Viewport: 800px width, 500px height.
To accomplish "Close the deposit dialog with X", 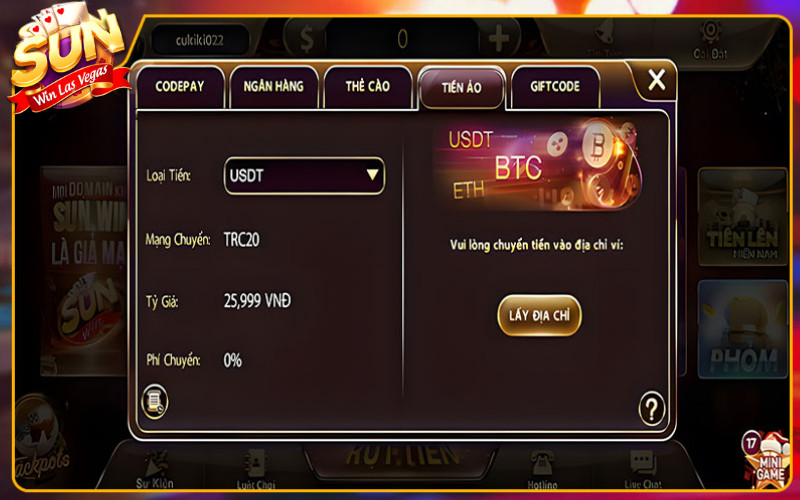I will click(x=656, y=80).
